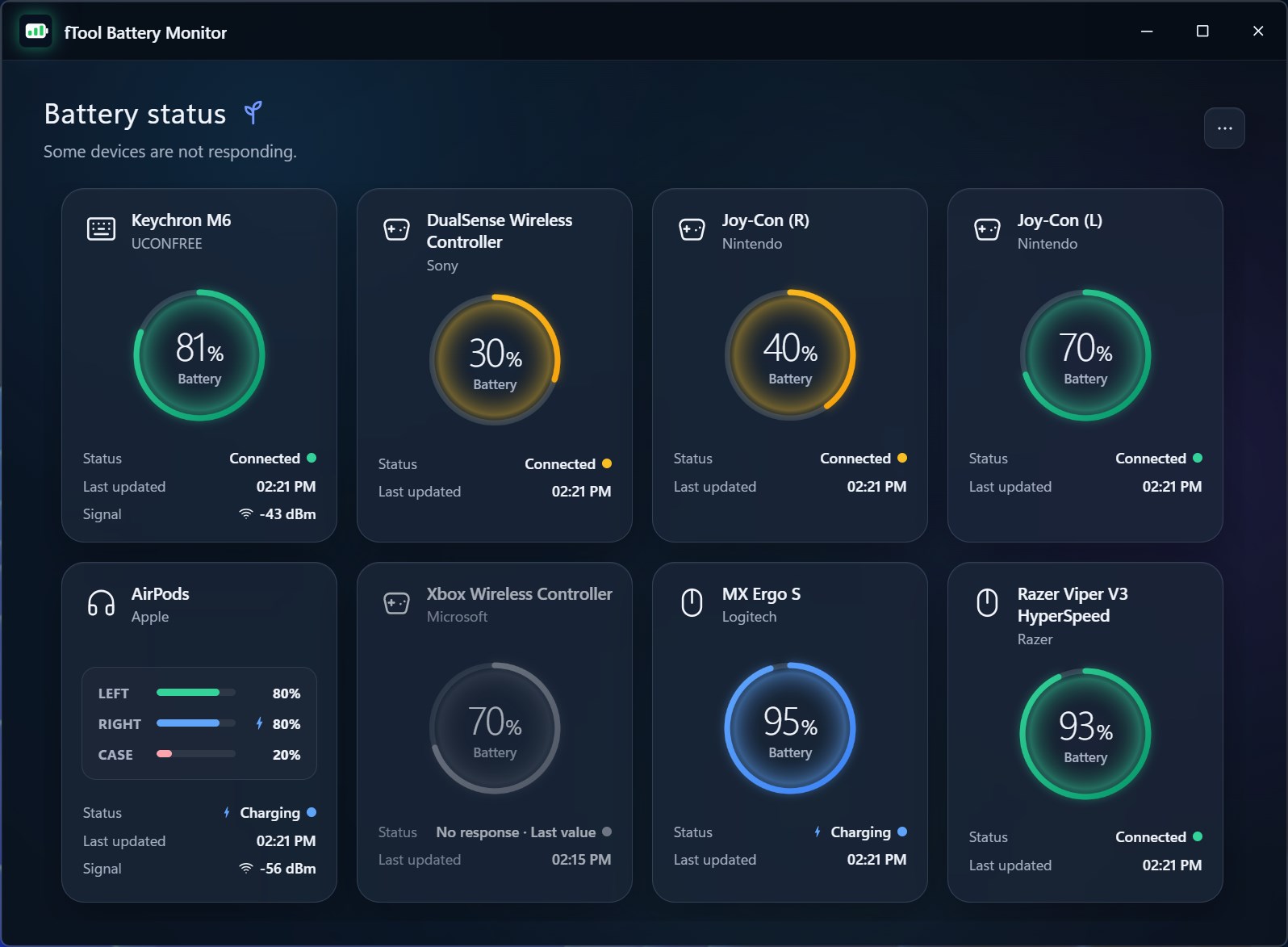
Task: Click the UCONFREE manufacturer label
Action: click(x=166, y=244)
